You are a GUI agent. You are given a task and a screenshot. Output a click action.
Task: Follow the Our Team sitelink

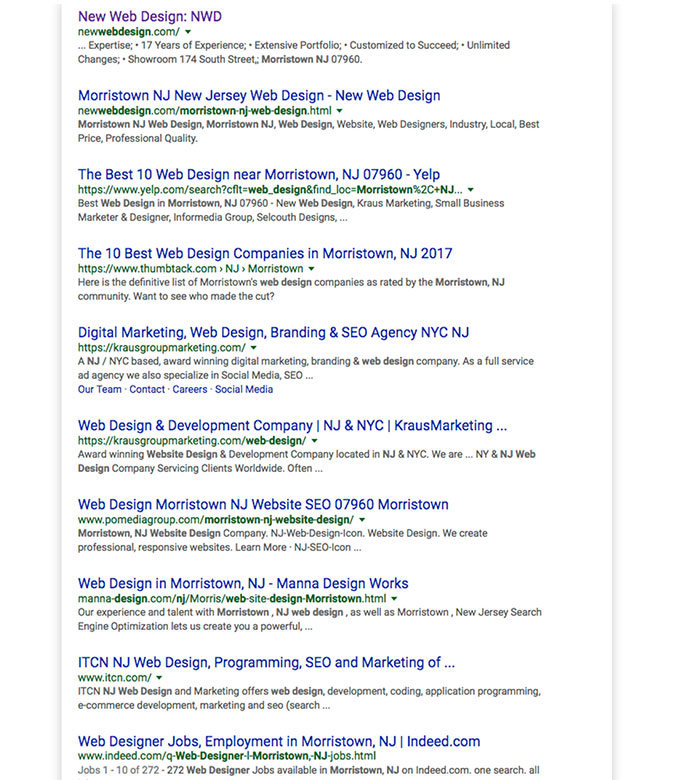click(x=99, y=390)
